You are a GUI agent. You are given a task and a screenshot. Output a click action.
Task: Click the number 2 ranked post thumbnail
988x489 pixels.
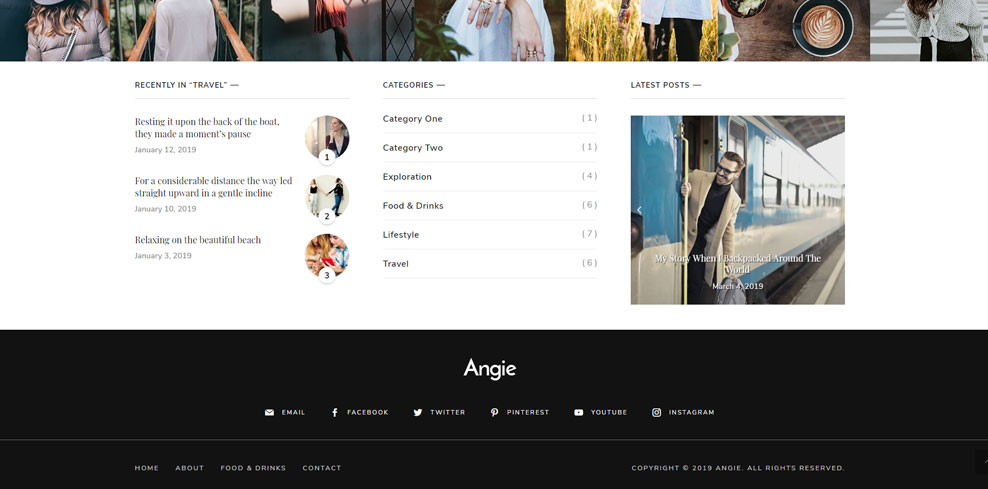(327, 196)
